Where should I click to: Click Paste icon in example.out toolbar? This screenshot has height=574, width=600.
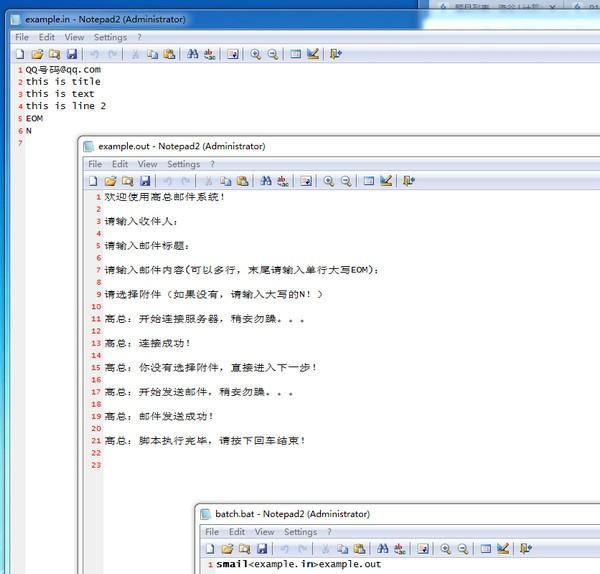click(x=243, y=181)
